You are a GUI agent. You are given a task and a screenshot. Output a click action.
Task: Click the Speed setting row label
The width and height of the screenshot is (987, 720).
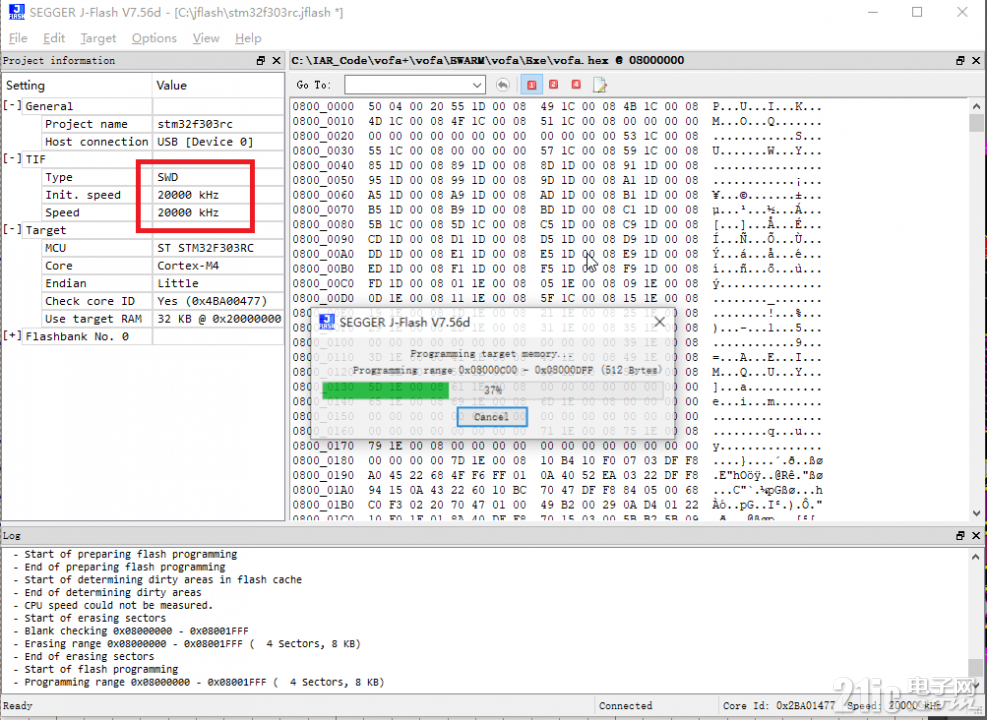[62, 212]
